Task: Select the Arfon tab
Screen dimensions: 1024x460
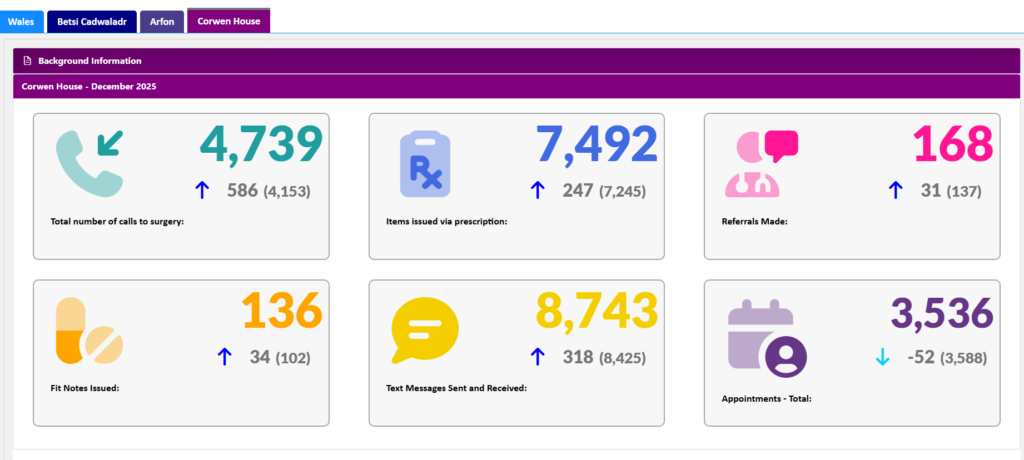Action: [x=161, y=20]
